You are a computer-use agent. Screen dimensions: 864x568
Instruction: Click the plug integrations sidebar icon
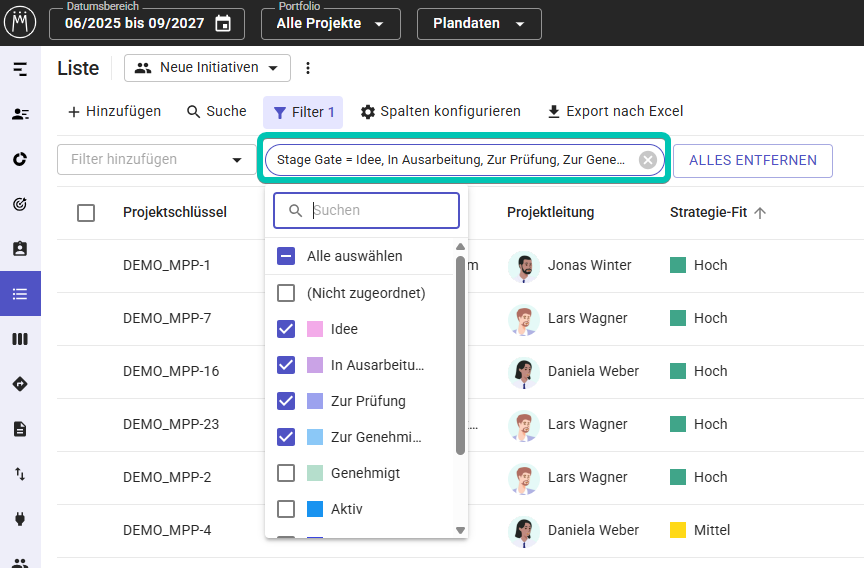click(20, 519)
